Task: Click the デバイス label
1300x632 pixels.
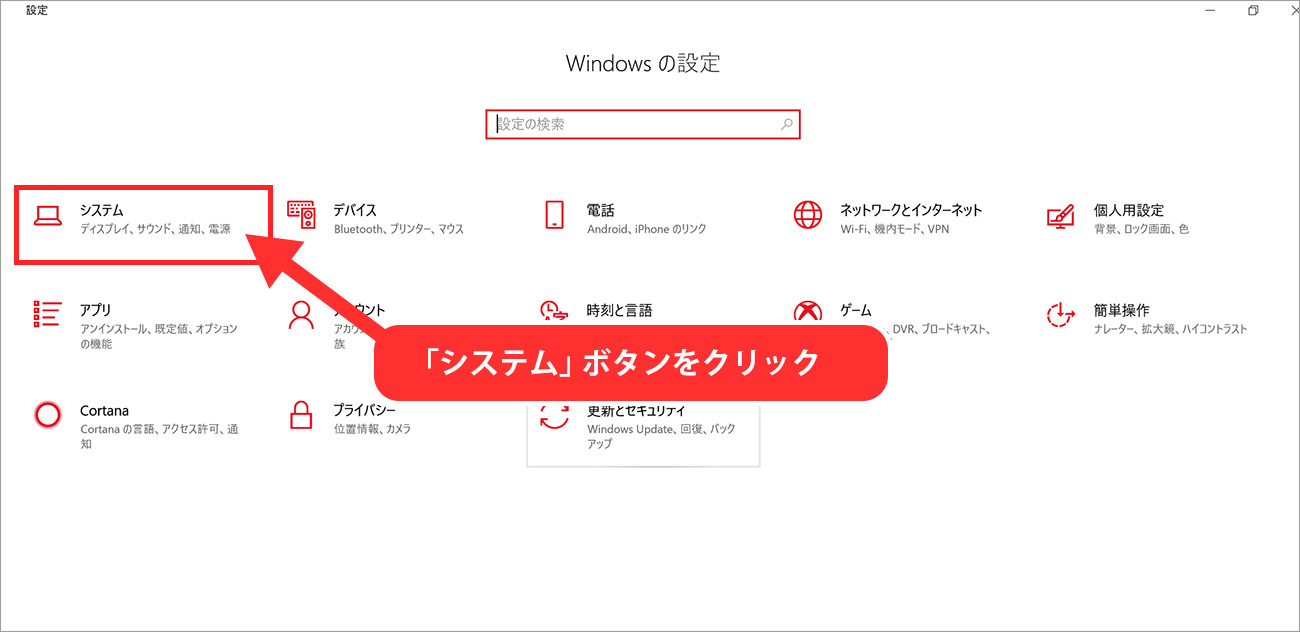Action: [355, 210]
